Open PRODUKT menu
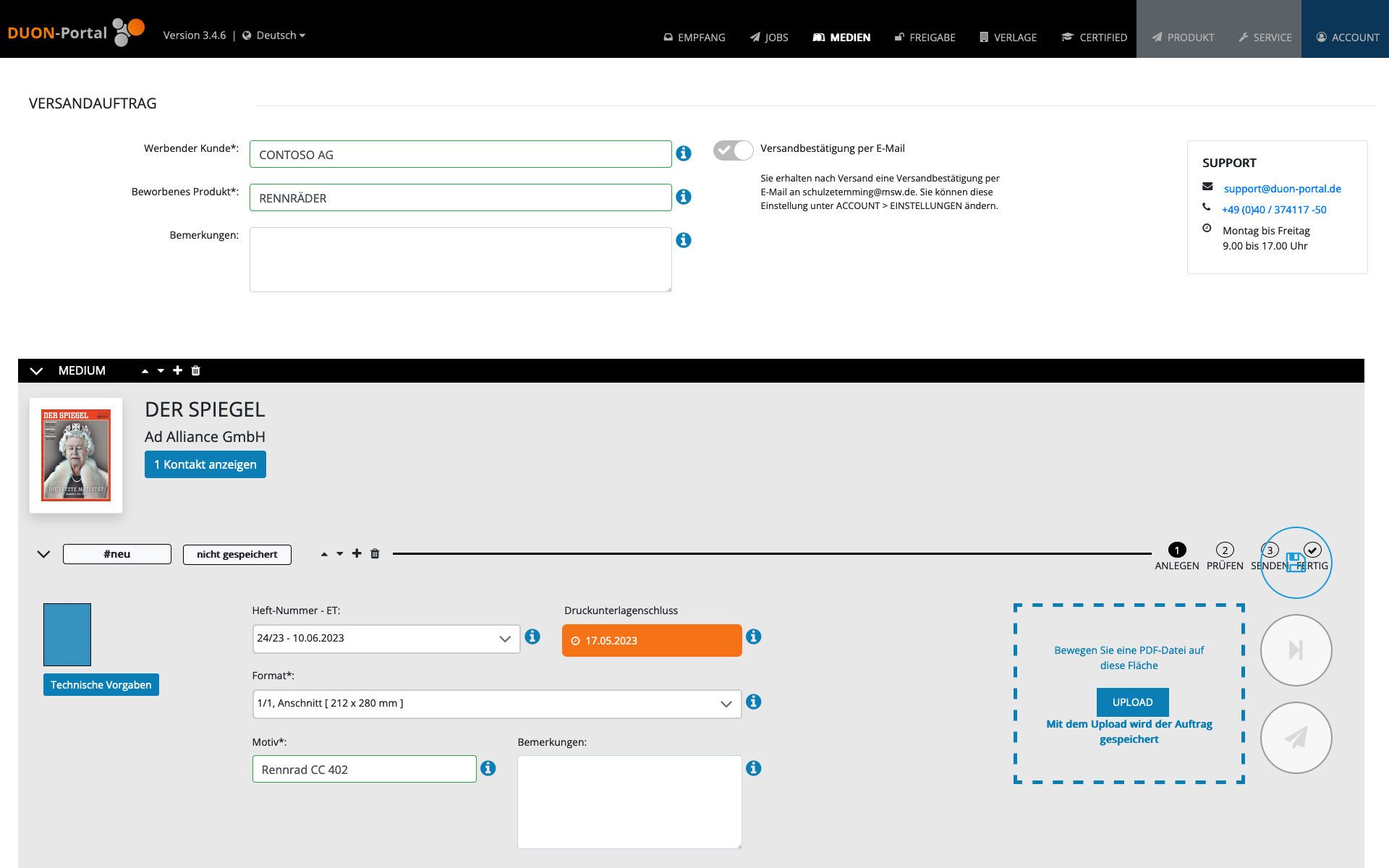Image resolution: width=1389 pixels, height=868 pixels. point(1184,37)
